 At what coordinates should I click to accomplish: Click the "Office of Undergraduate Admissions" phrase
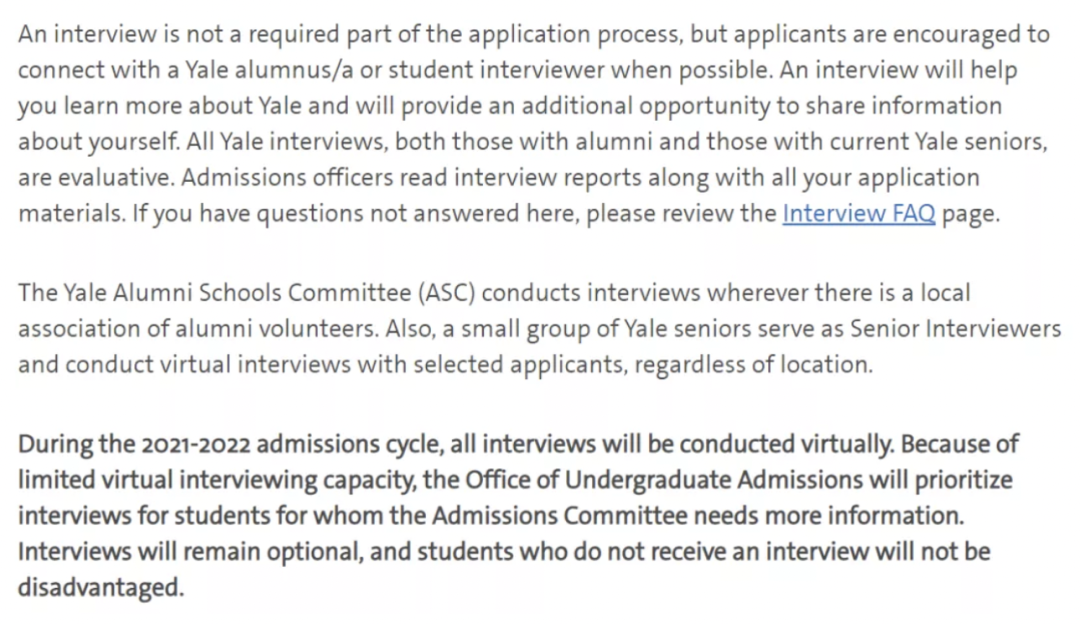[664, 480]
